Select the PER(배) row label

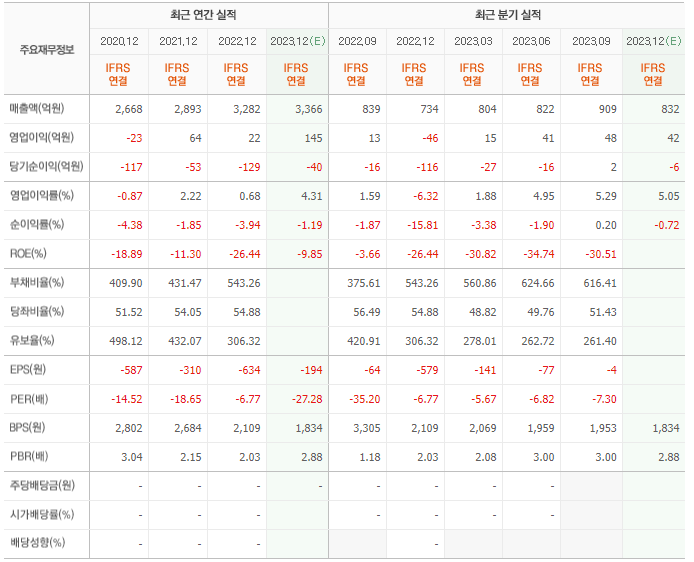point(29,399)
